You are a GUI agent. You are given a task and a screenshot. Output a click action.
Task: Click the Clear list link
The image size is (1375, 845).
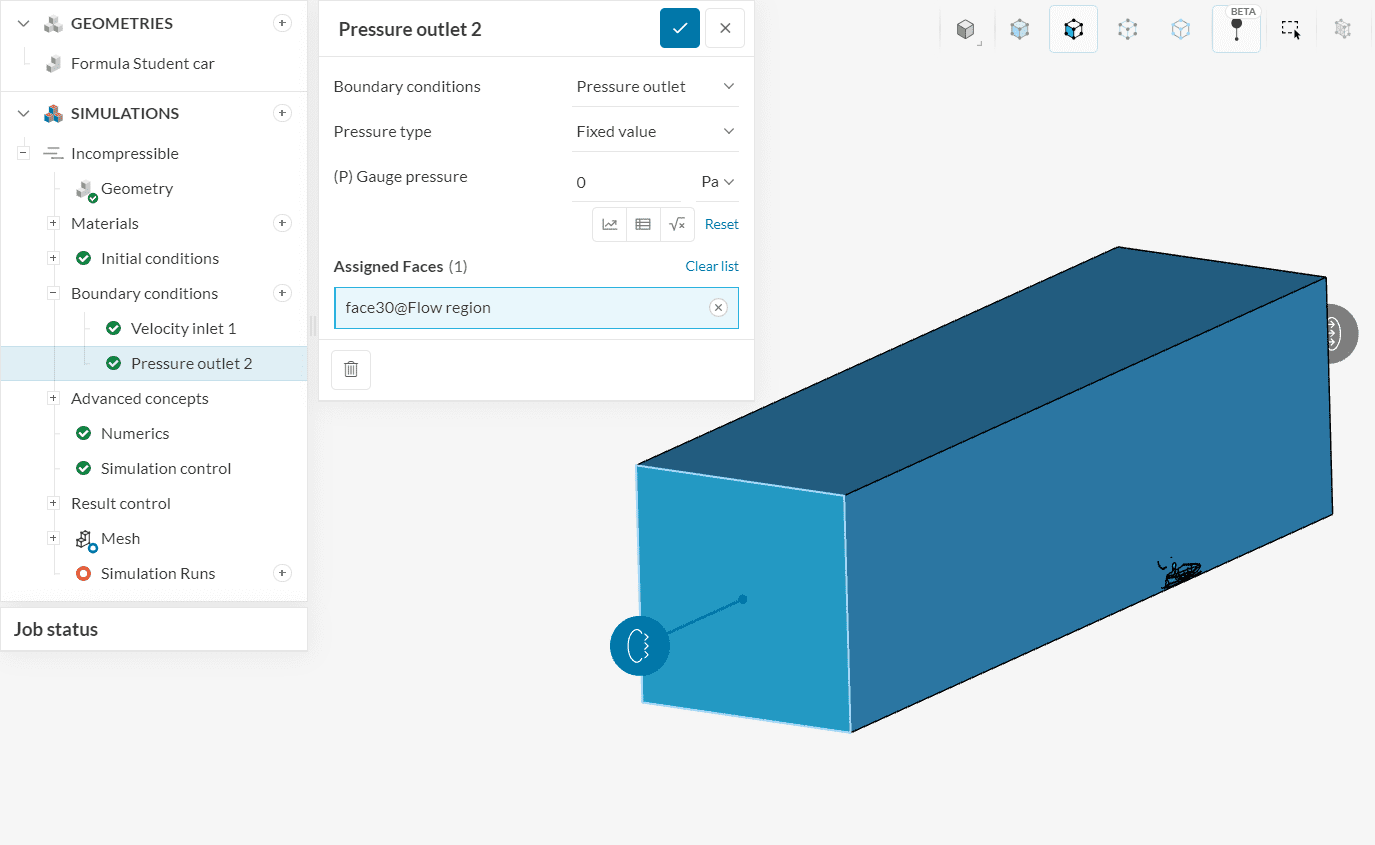coord(711,266)
